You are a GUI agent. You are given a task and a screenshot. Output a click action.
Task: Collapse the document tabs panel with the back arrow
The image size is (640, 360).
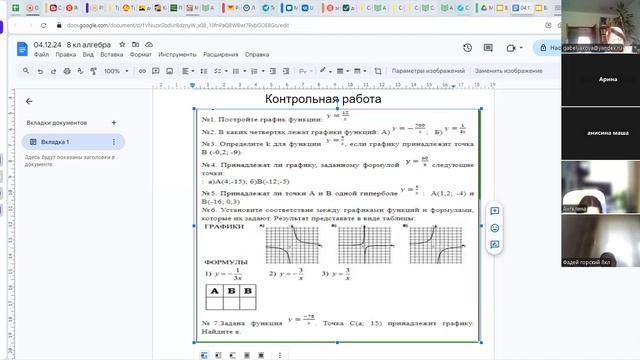(29, 101)
